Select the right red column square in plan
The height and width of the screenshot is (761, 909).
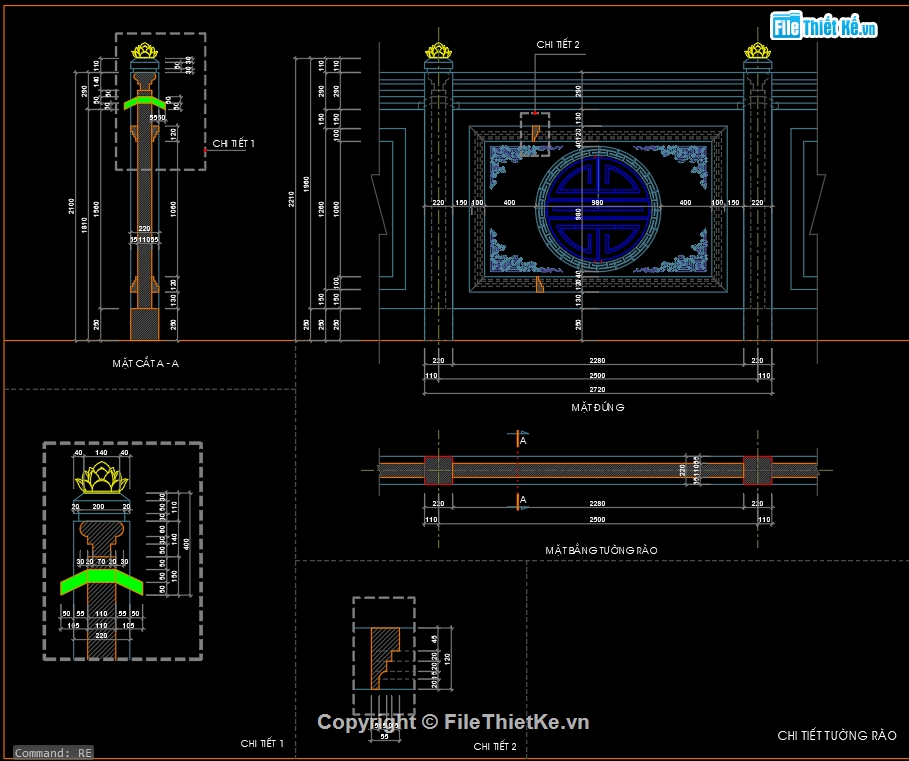pos(758,470)
